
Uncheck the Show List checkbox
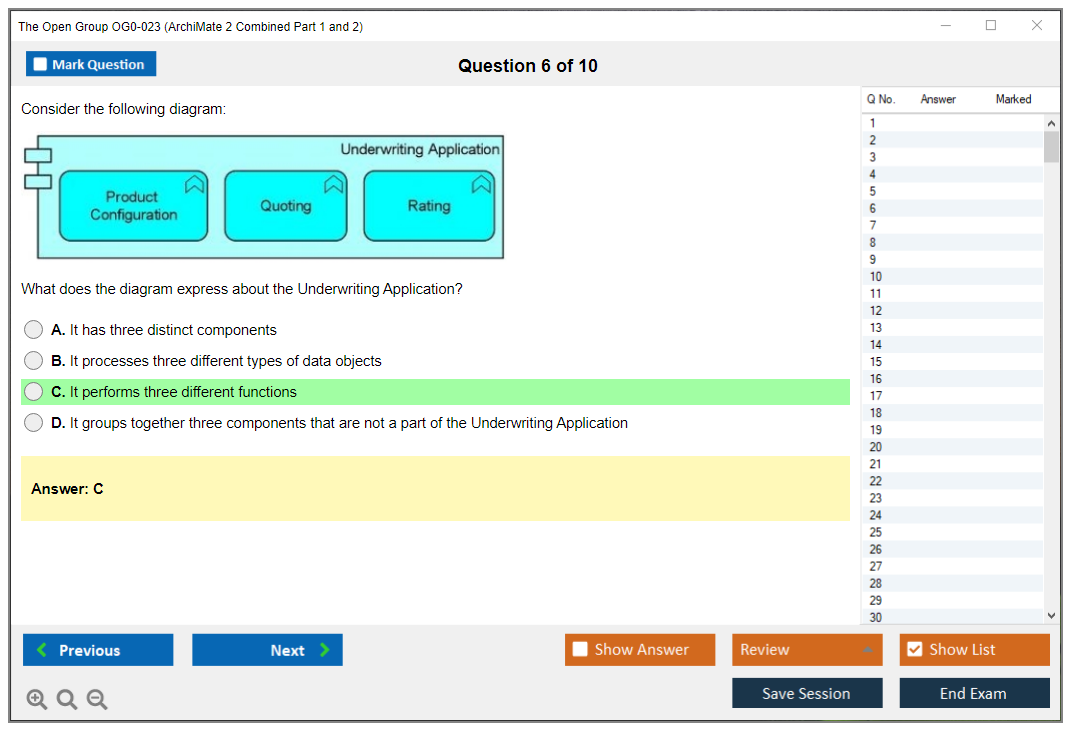(x=914, y=650)
